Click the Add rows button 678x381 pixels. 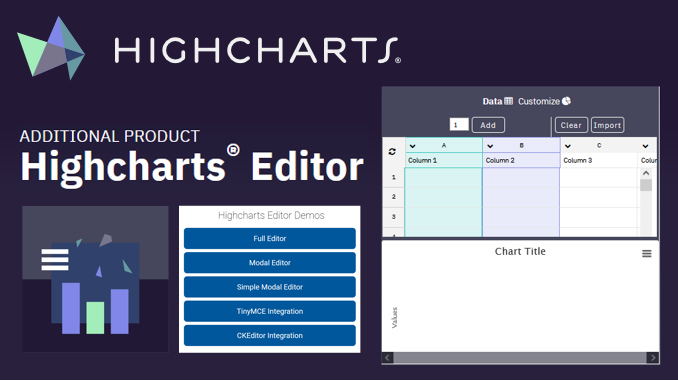coord(488,125)
